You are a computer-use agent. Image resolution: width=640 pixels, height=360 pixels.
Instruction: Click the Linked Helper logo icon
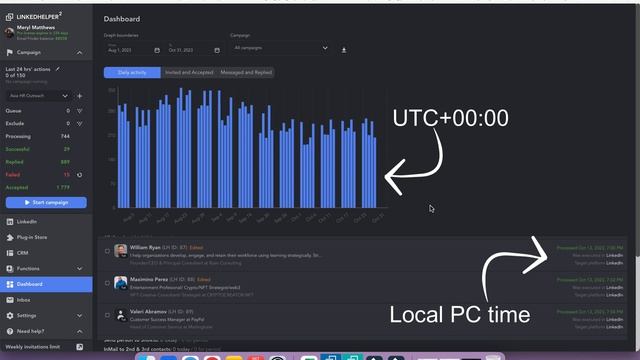[9, 17]
